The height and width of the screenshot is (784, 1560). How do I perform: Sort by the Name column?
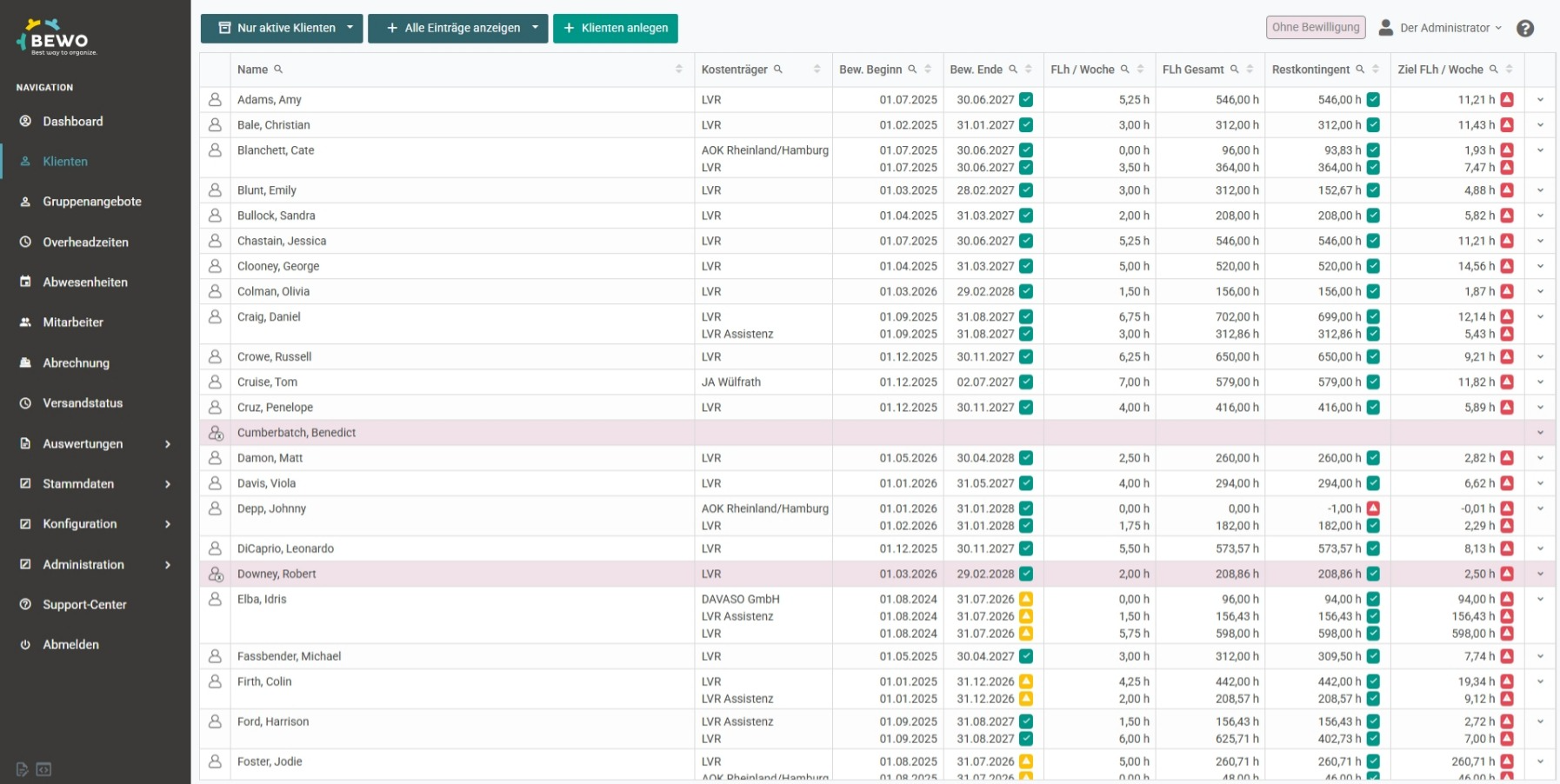point(679,70)
